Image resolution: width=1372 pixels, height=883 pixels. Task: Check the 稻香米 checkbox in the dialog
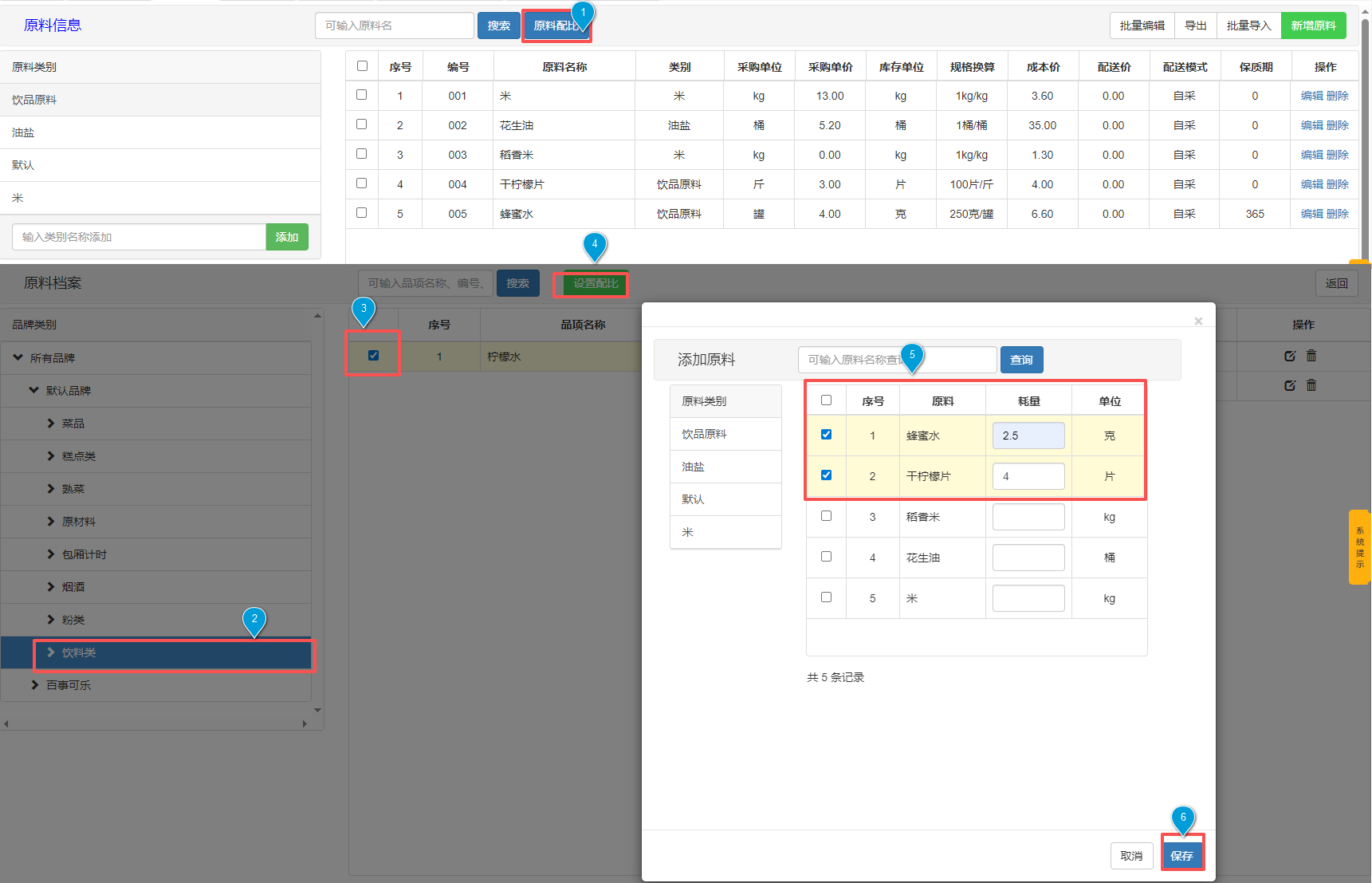pos(826,516)
